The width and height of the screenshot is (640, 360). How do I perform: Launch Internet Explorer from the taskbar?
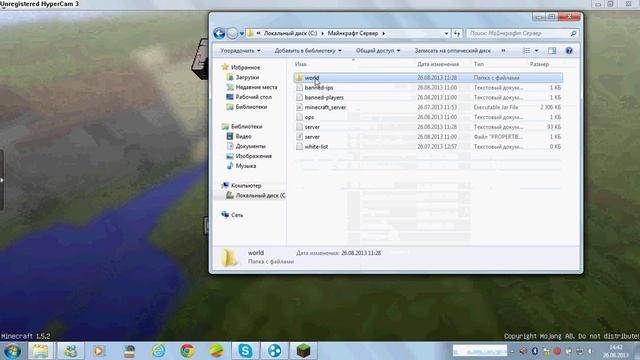click(158, 351)
